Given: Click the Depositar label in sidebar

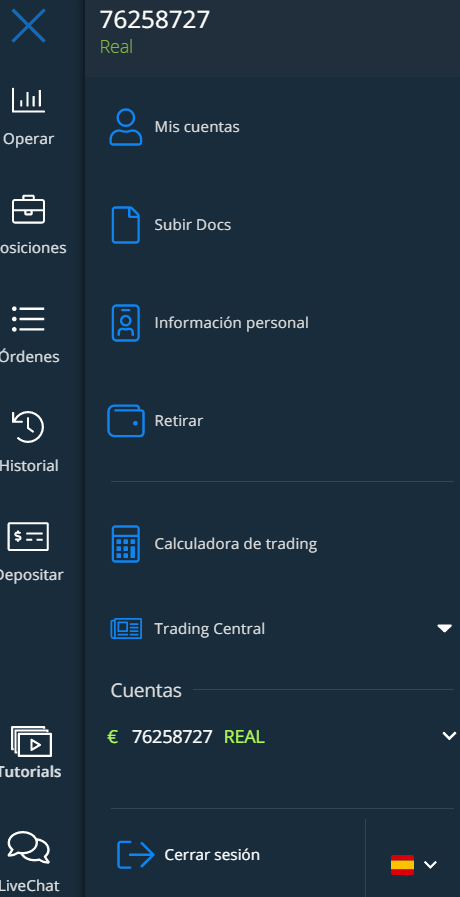Looking at the screenshot, I should tap(31, 575).
